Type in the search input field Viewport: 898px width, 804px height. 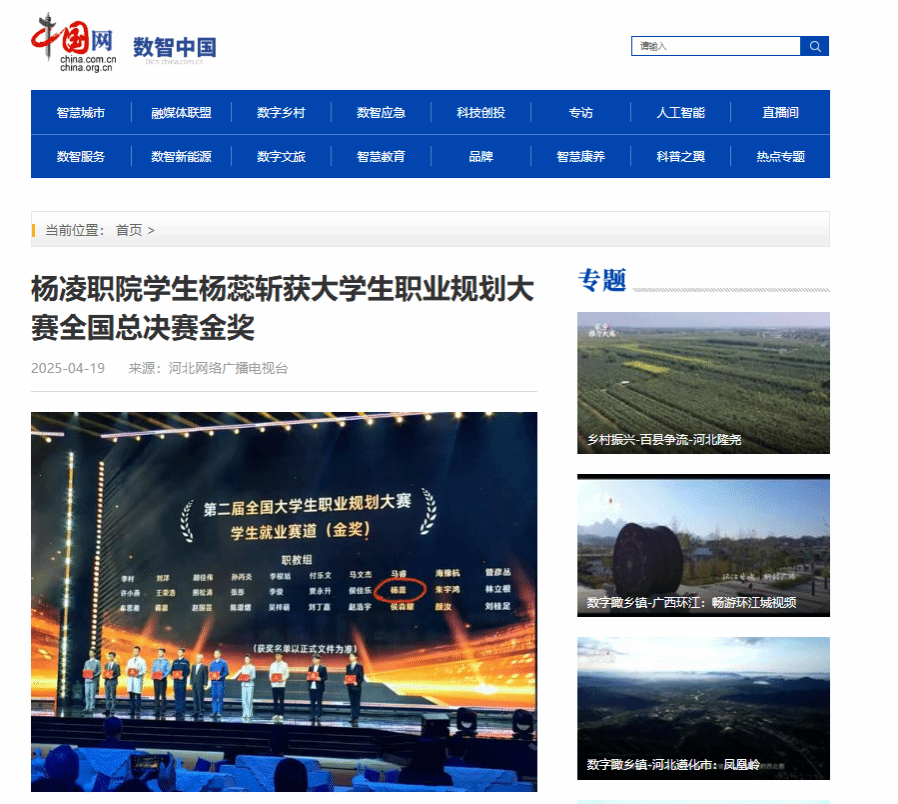(715, 46)
